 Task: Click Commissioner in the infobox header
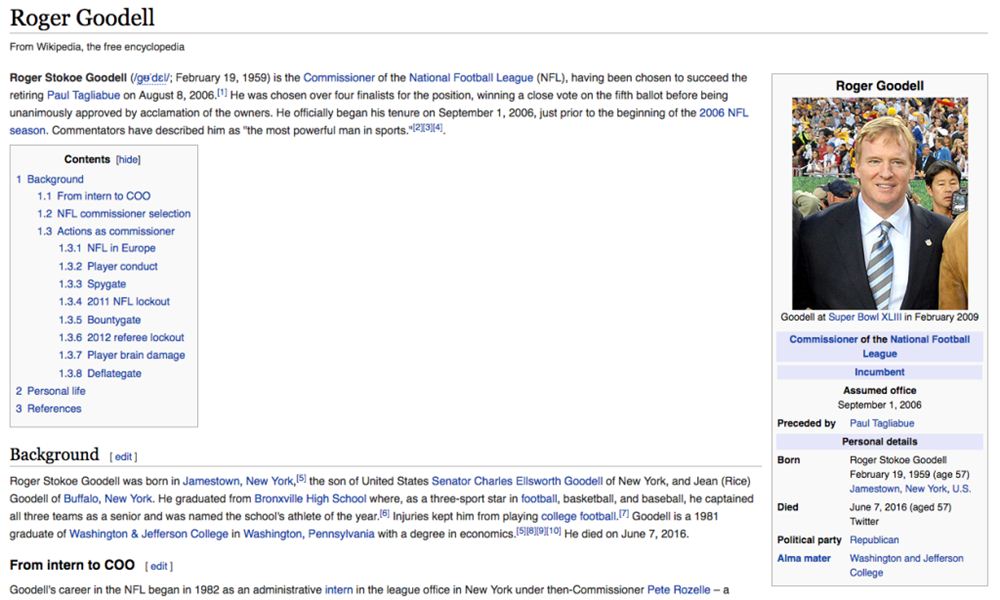click(823, 339)
